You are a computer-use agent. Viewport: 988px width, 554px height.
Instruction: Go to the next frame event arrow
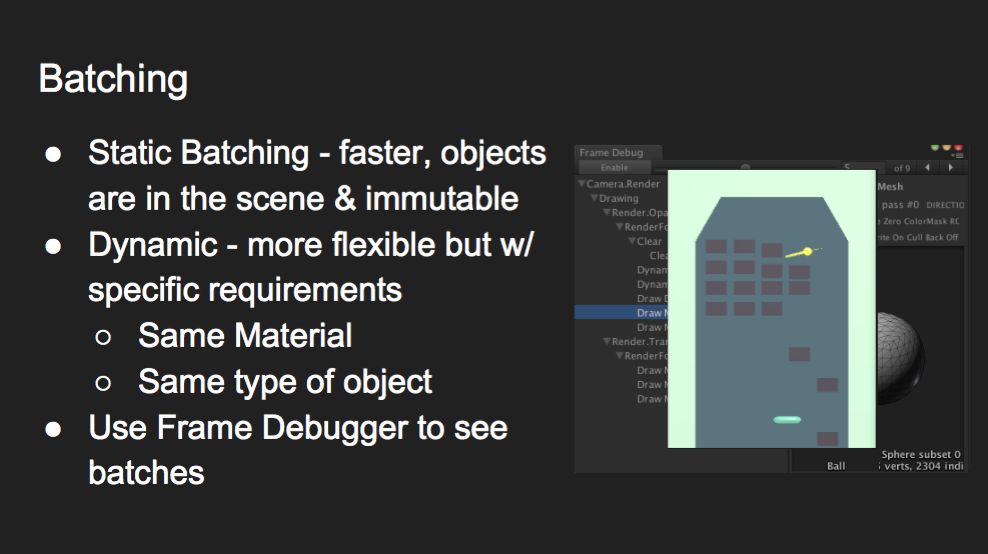point(951,168)
